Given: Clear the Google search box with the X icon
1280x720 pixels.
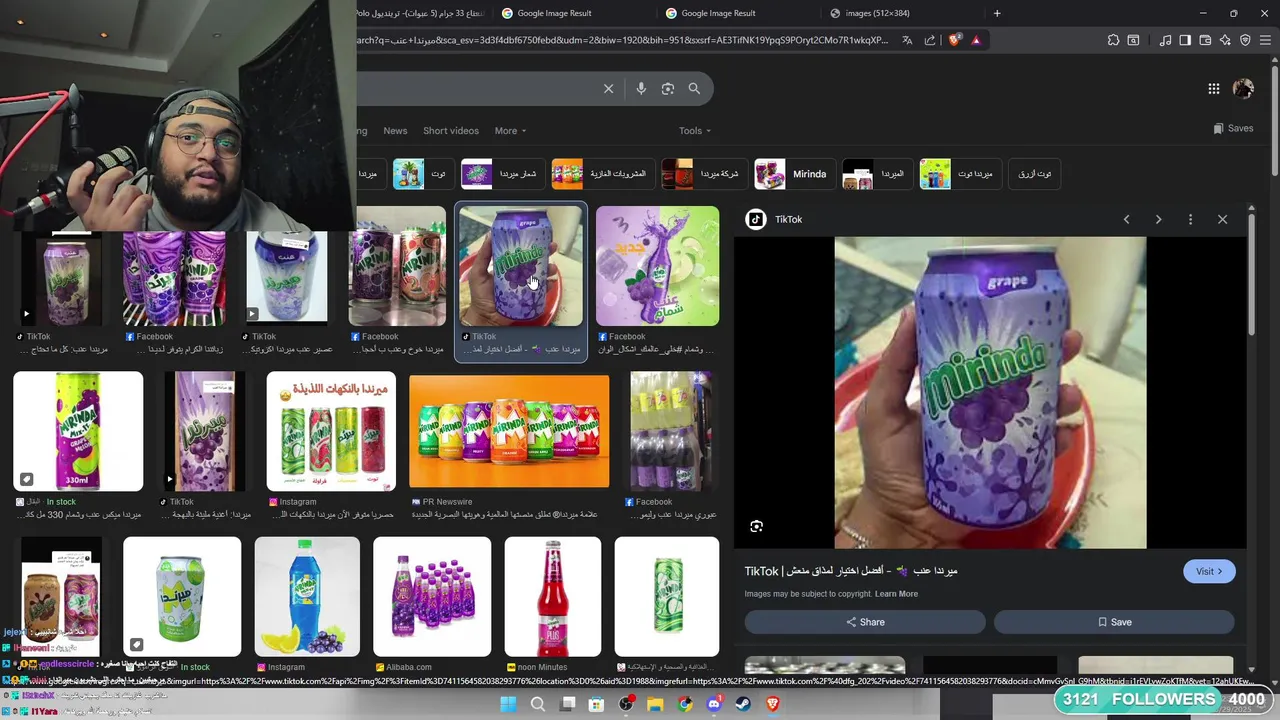Looking at the screenshot, I should click(x=608, y=89).
